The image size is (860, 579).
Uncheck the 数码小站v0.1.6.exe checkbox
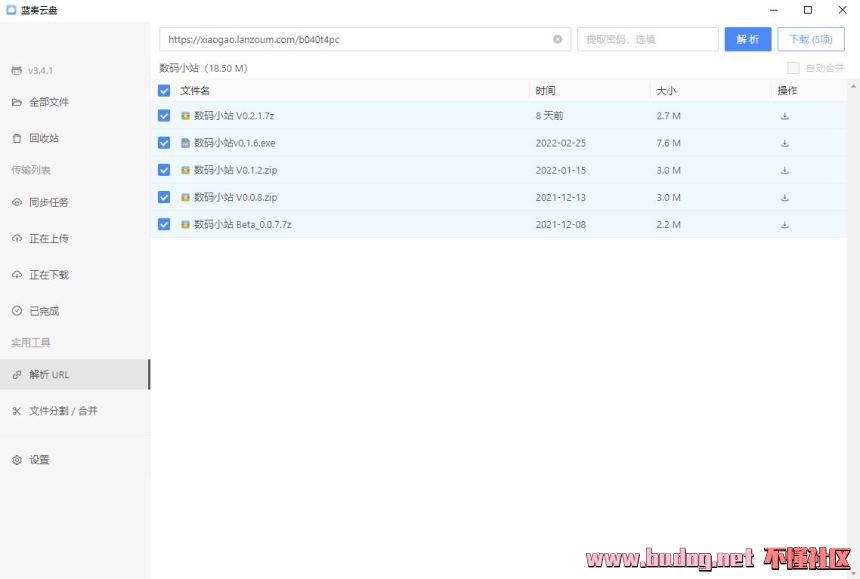point(164,143)
